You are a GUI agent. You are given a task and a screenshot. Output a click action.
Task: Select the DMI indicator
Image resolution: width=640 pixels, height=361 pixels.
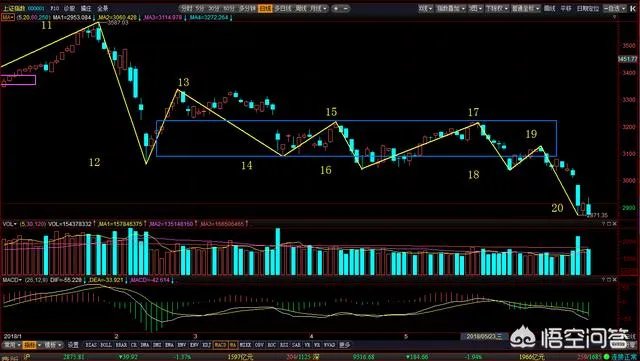[156, 345]
